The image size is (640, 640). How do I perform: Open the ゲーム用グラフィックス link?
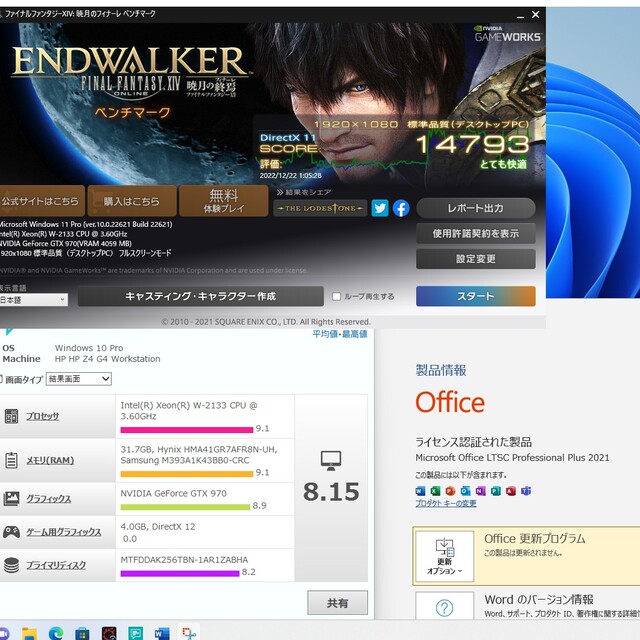pos(64,532)
